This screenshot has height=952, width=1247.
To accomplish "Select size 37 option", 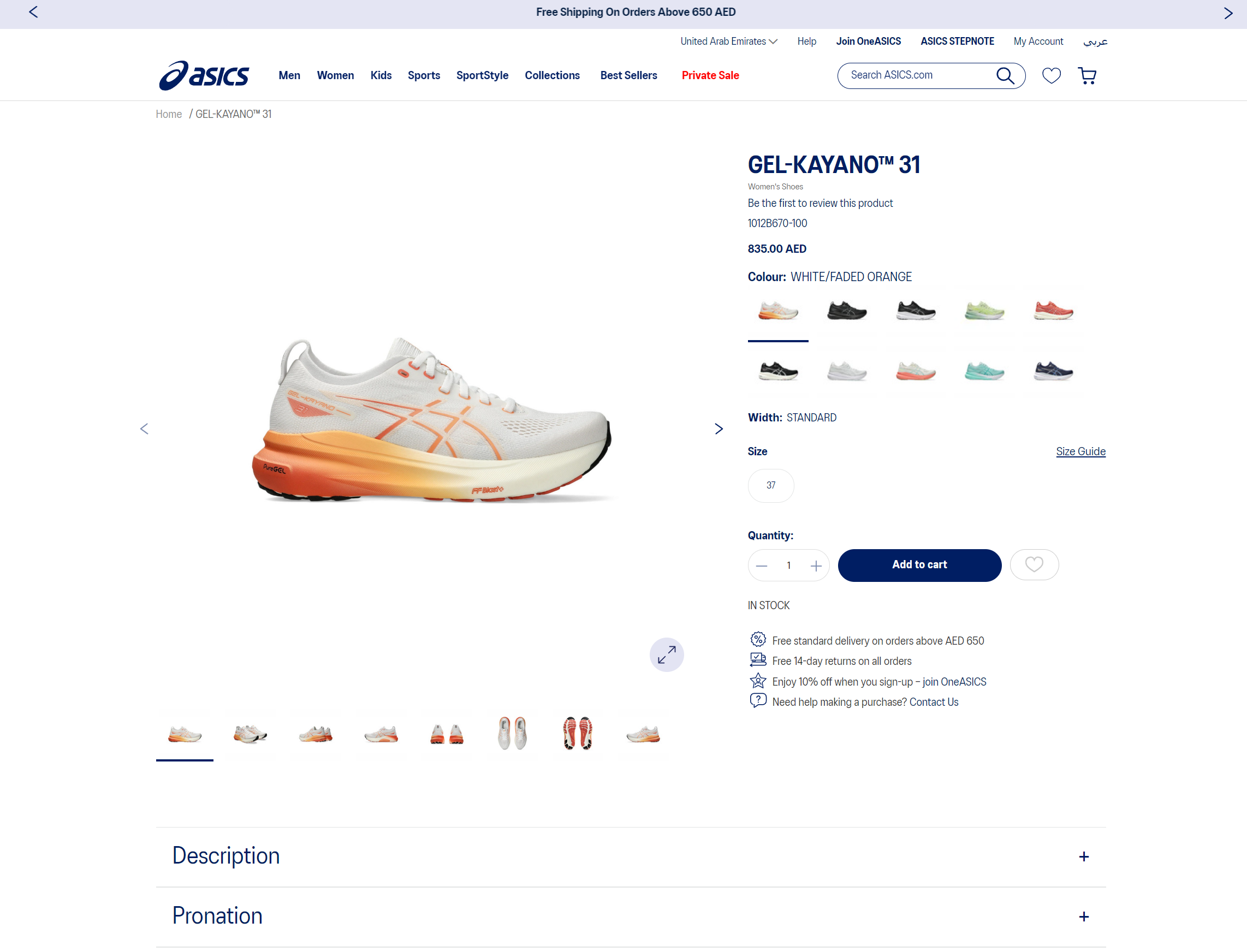I will tap(770, 485).
